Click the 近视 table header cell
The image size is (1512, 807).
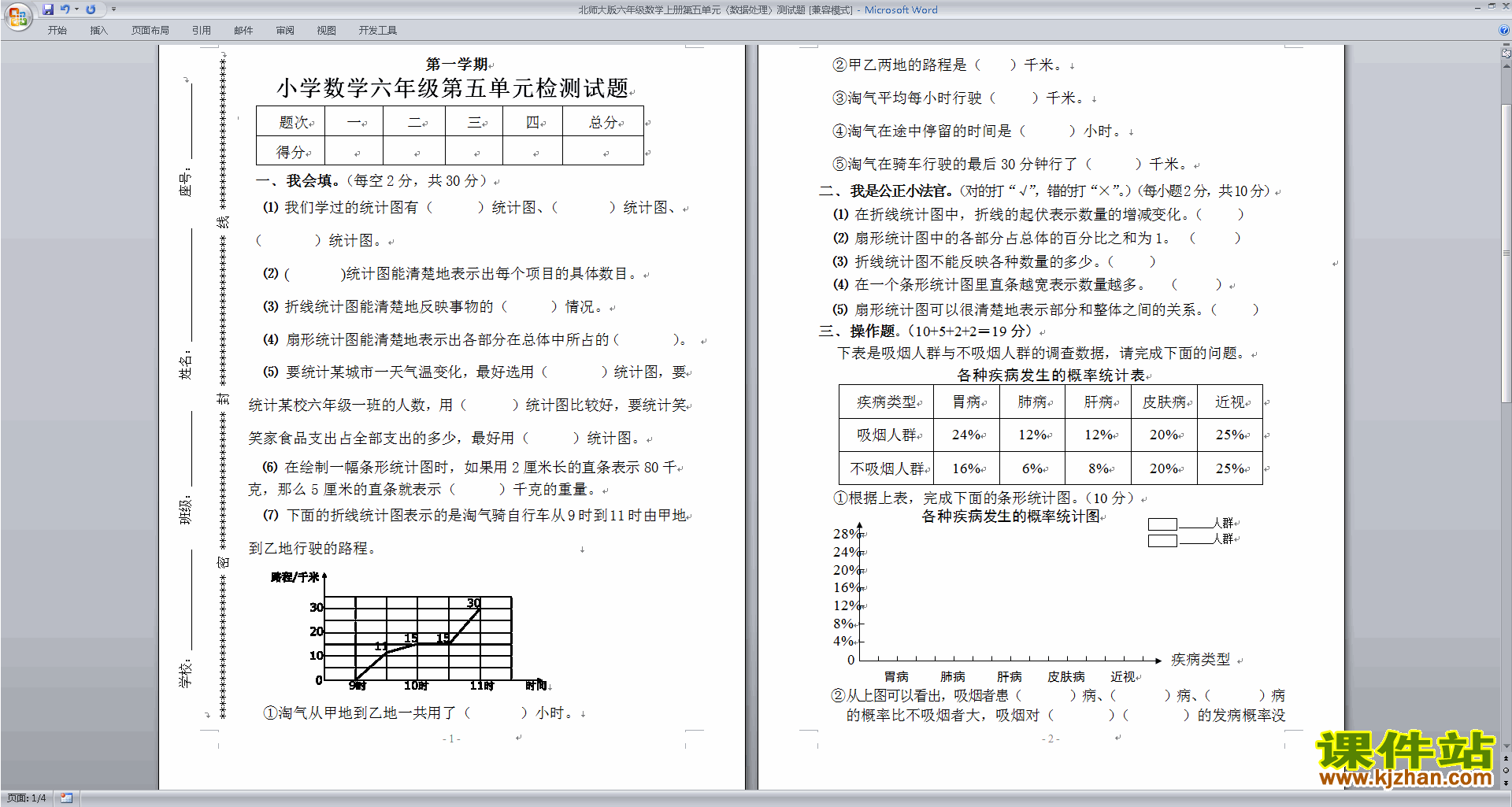point(1229,402)
